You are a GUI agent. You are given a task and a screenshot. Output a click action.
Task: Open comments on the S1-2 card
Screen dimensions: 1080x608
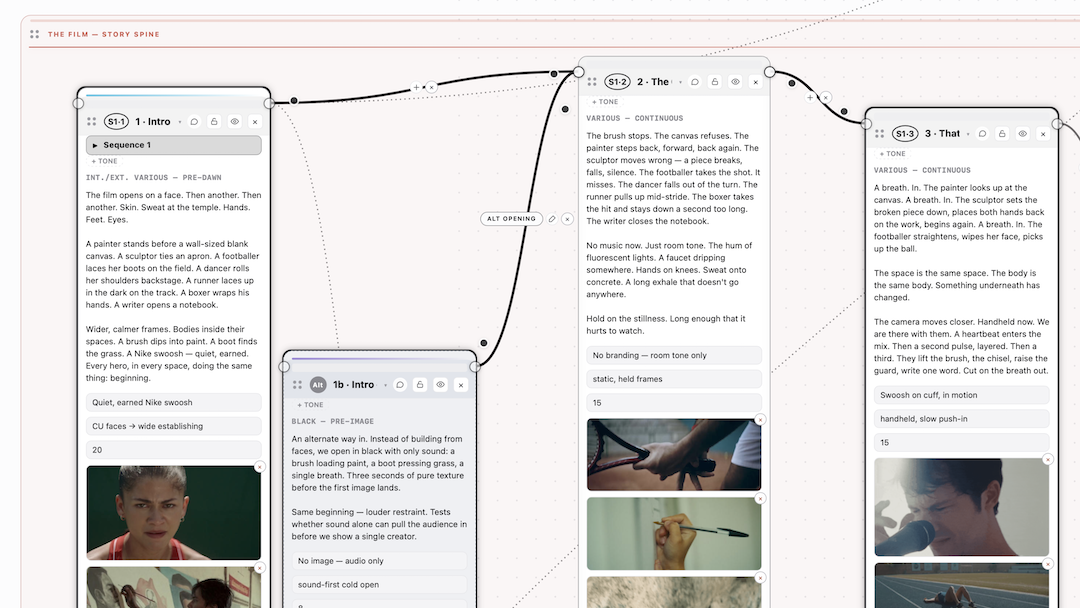pos(695,82)
